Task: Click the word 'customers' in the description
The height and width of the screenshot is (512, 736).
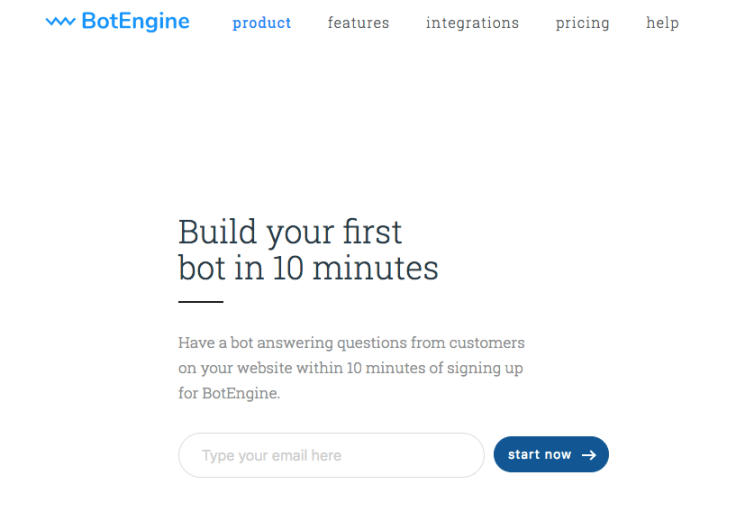Action: (487, 343)
